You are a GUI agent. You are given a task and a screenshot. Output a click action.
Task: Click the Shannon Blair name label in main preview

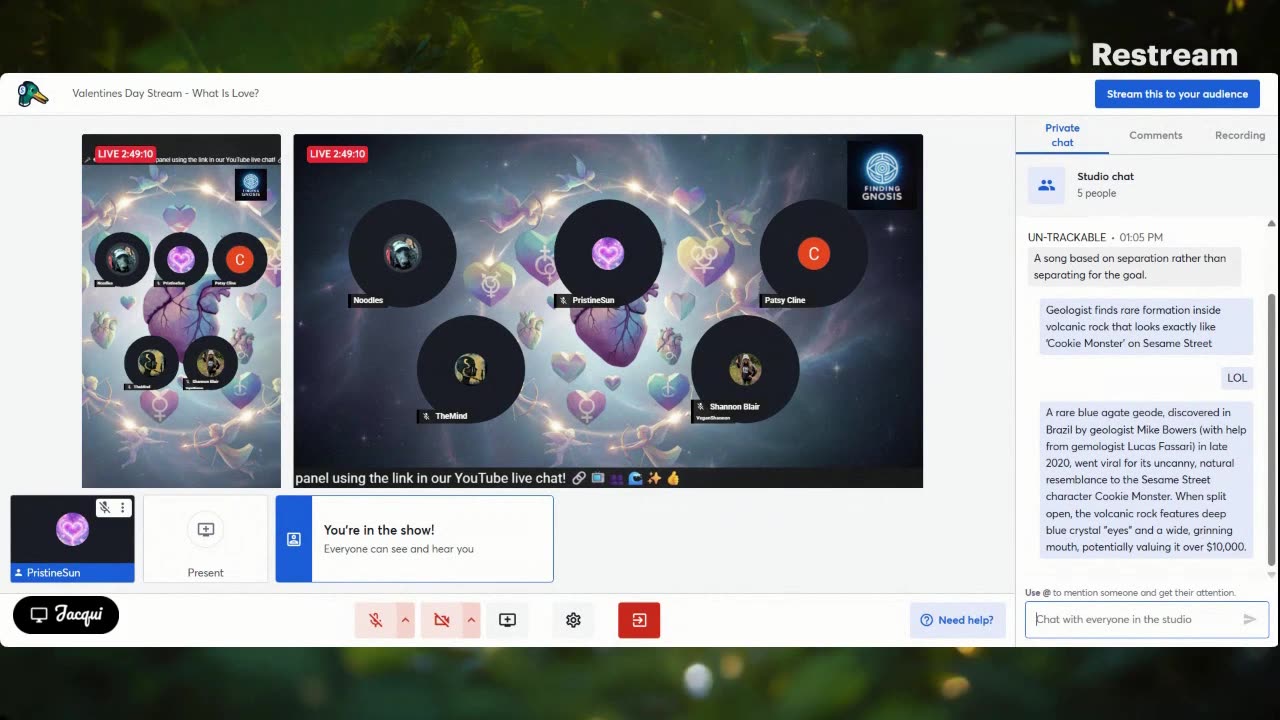734,407
